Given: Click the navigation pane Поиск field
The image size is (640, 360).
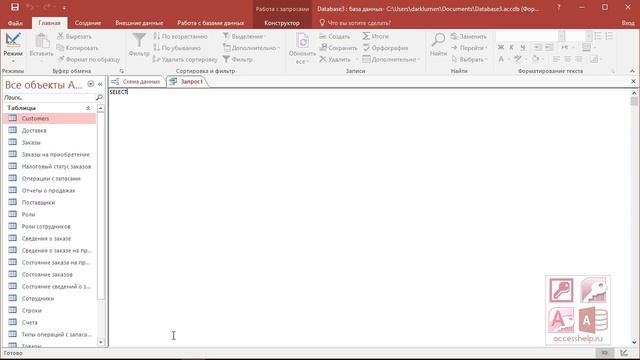Looking at the screenshot, I should (x=49, y=98).
